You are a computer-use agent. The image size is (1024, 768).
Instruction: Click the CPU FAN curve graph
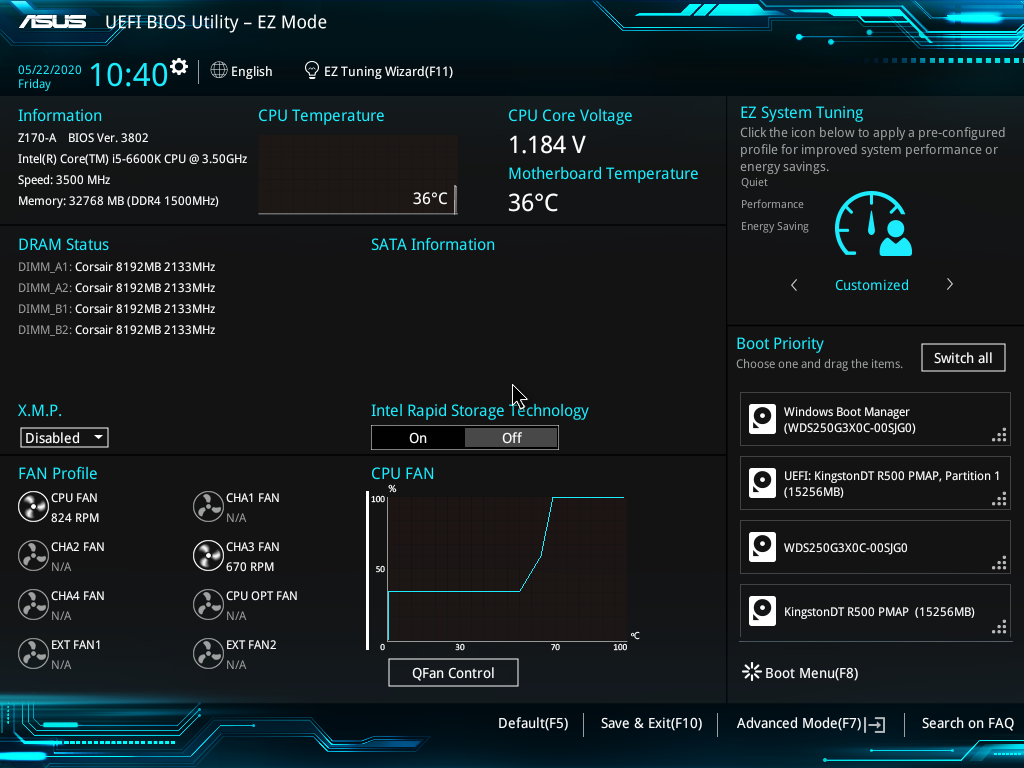pos(505,568)
